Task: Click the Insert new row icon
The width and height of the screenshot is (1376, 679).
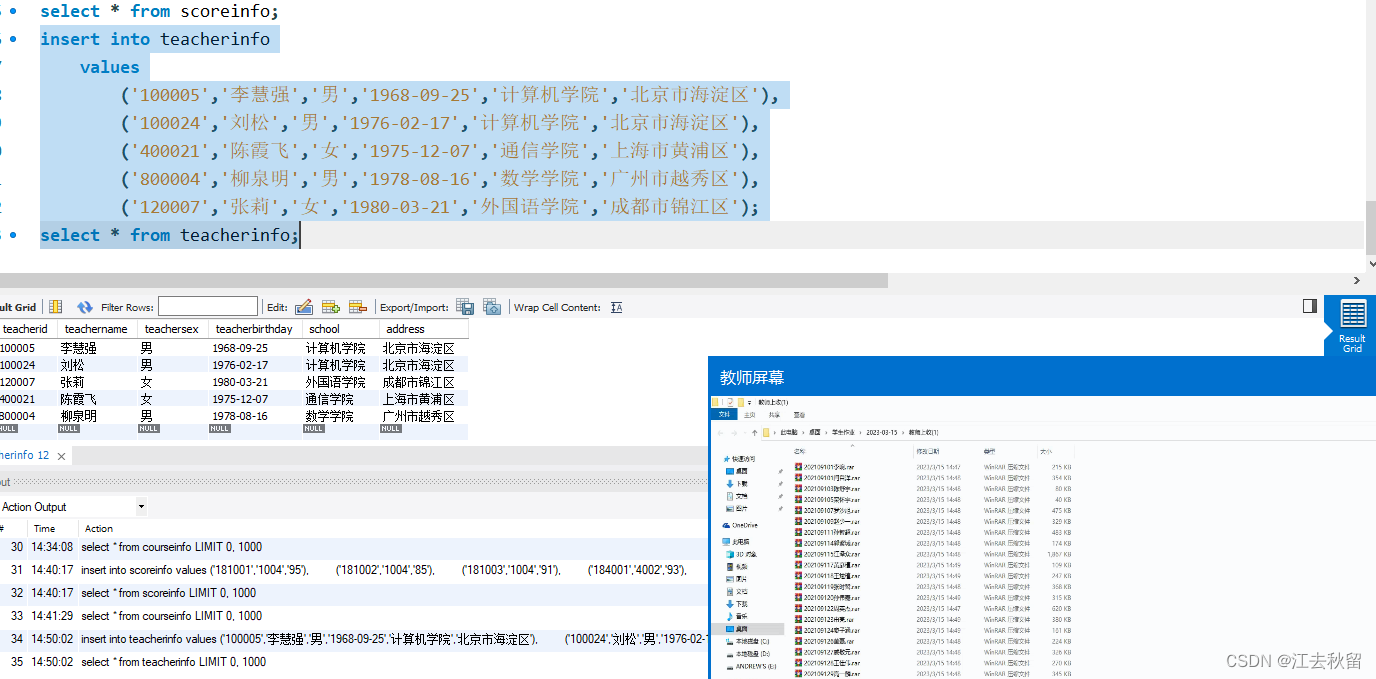Action: tap(330, 306)
